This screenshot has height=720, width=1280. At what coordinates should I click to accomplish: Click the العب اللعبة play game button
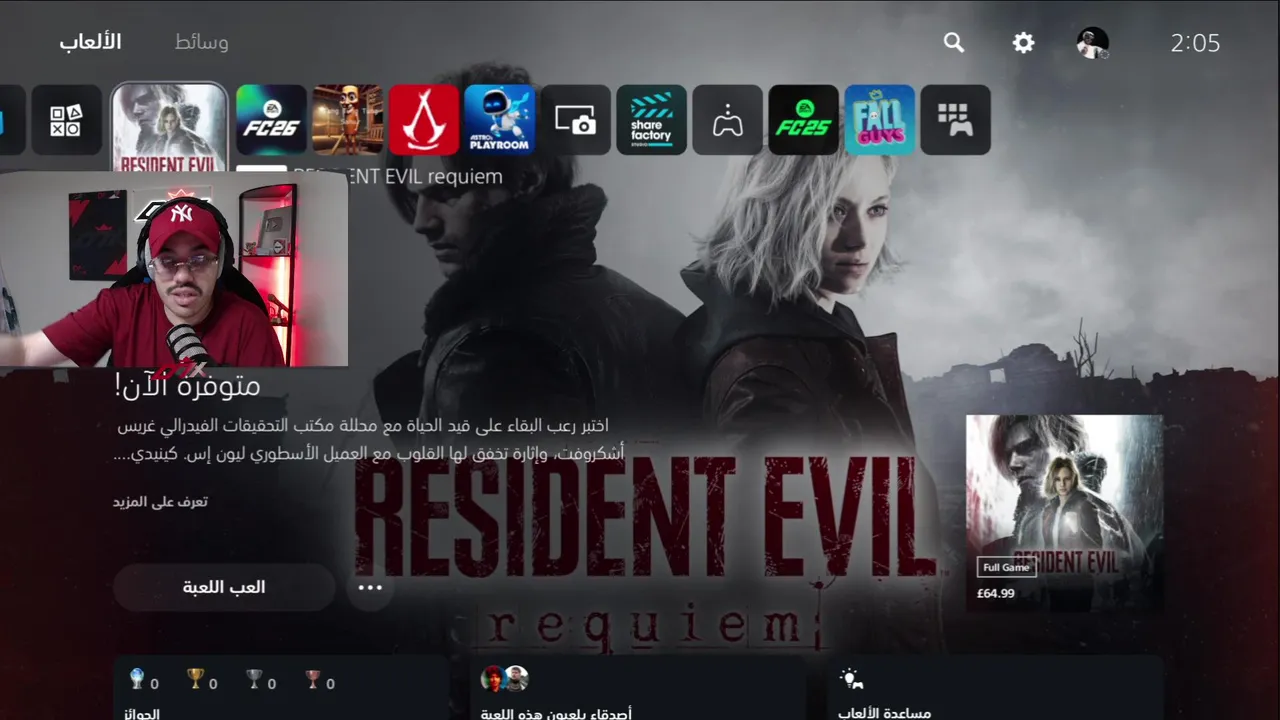[224, 587]
